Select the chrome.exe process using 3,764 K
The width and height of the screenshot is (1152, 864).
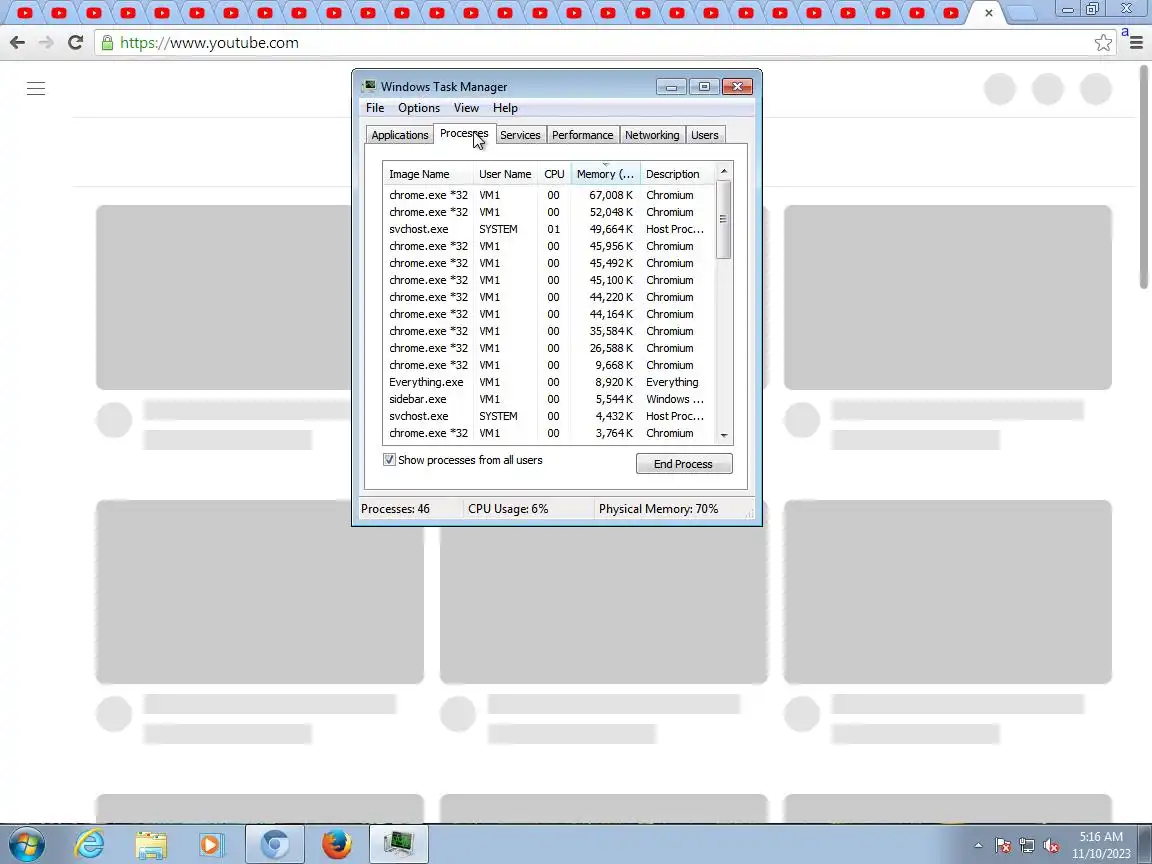point(549,433)
